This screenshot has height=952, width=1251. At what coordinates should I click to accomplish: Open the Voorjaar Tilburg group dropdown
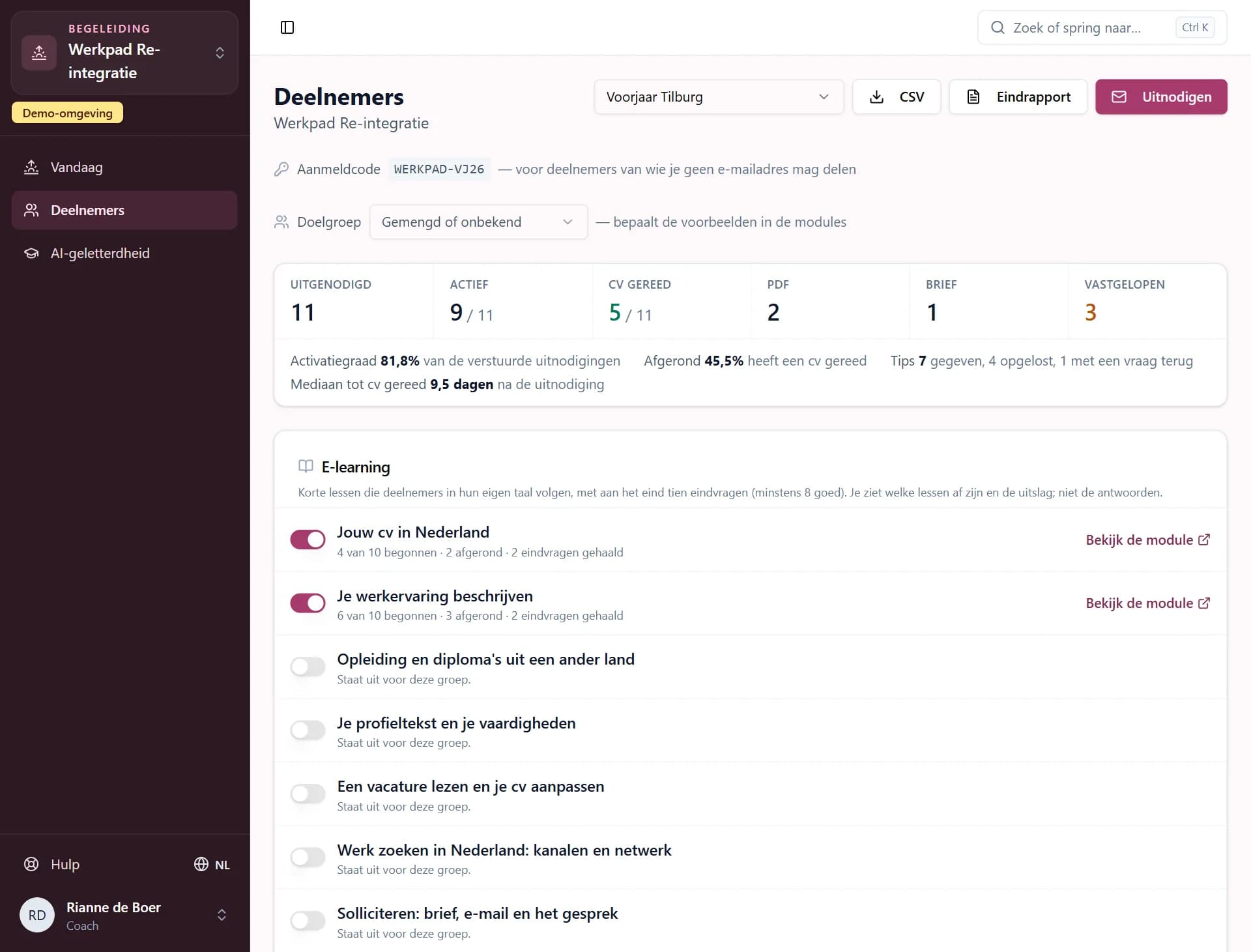(719, 97)
